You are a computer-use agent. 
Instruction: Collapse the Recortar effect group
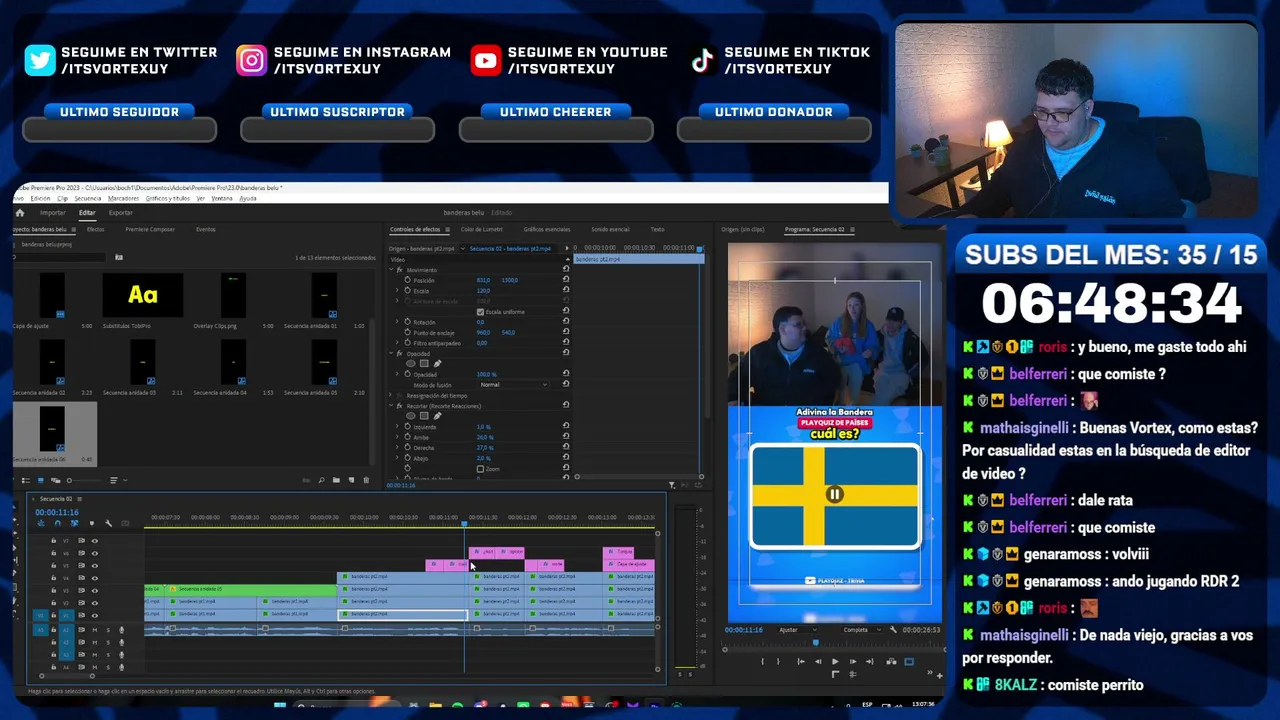coord(391,406)
